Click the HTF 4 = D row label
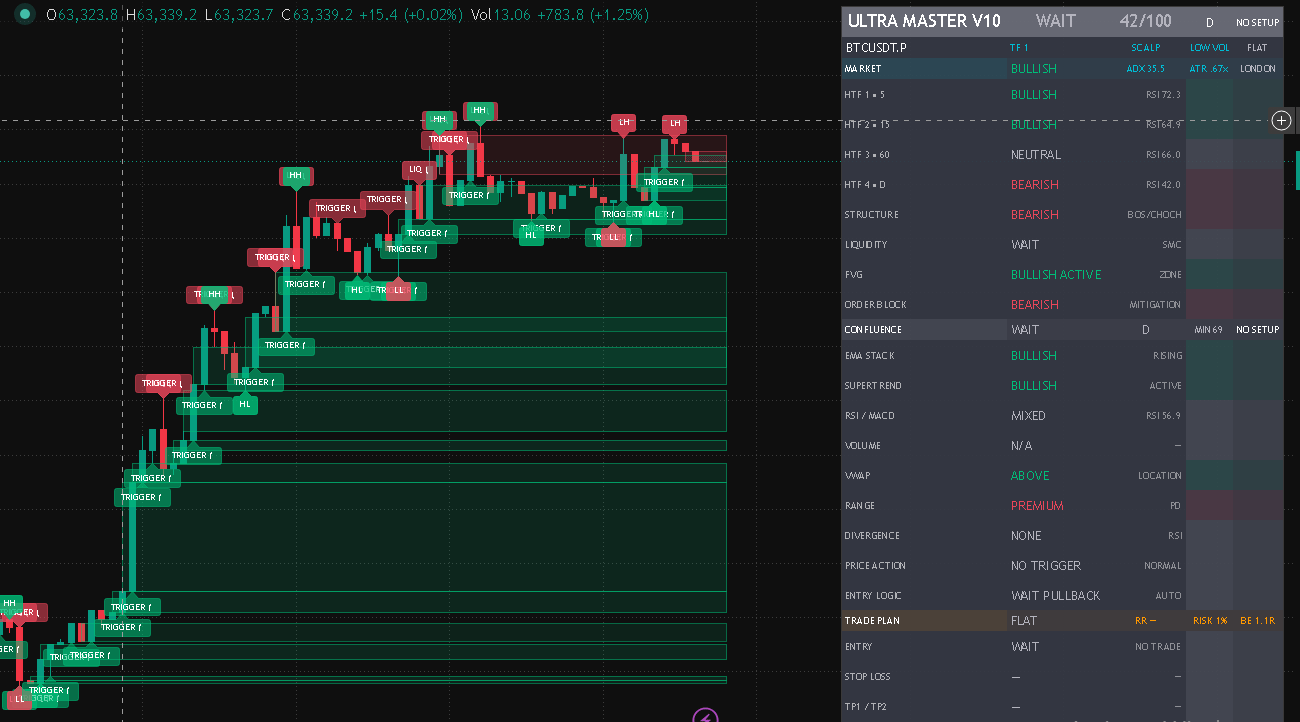This screenshot has width=1300, height=722. coord(866,185)
